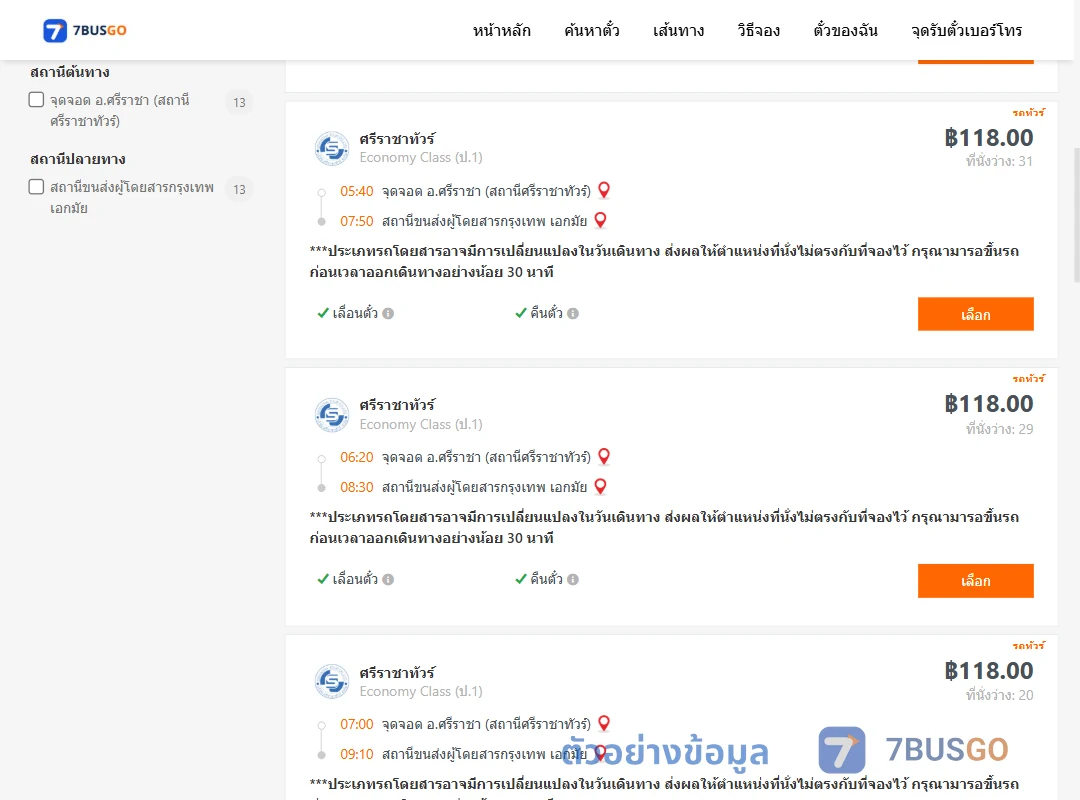The width and height of the screenshot is (1080, 800).
Task: Open the เส้นทาง menu item
Action: click(678, 30)
